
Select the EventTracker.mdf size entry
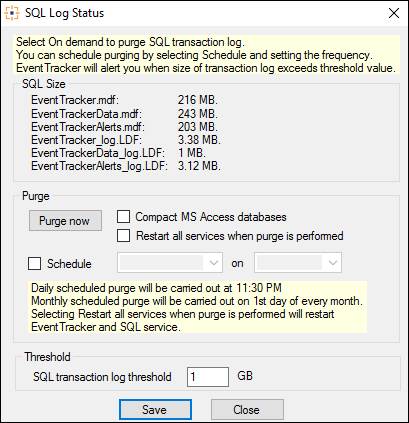click(x=198, y=100)
